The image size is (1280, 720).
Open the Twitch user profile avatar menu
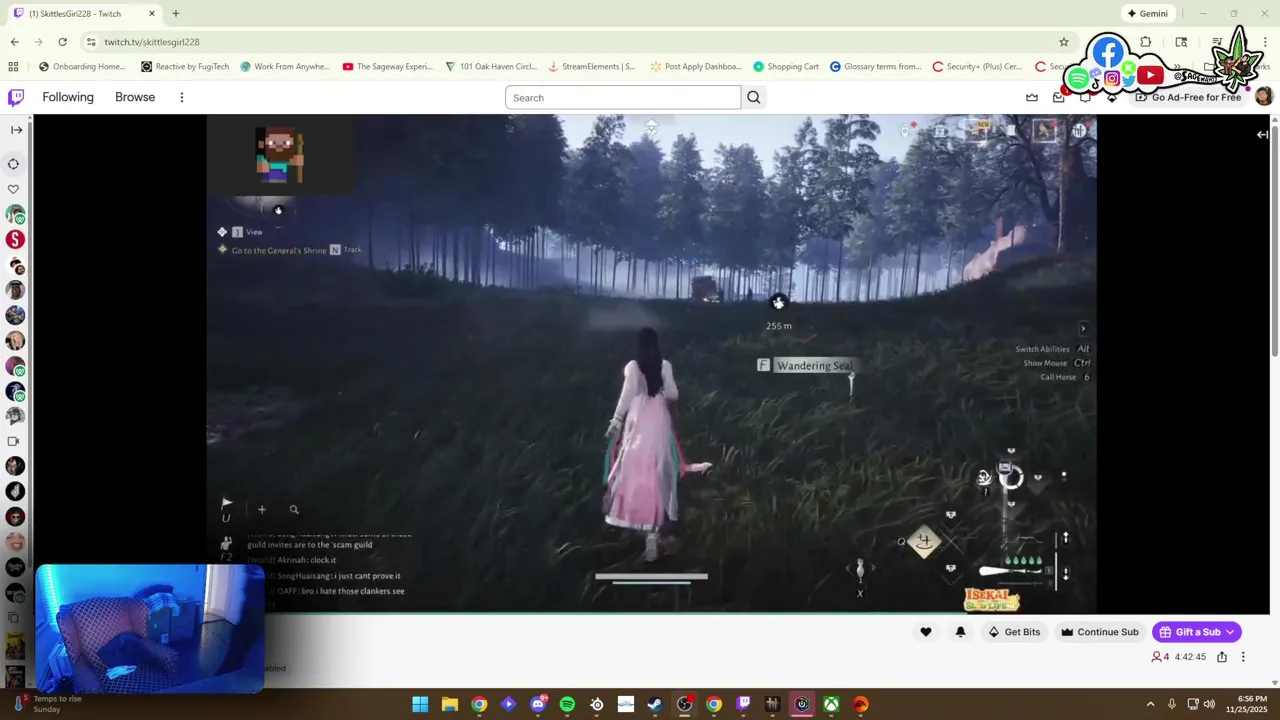(x=1263, y=96)
